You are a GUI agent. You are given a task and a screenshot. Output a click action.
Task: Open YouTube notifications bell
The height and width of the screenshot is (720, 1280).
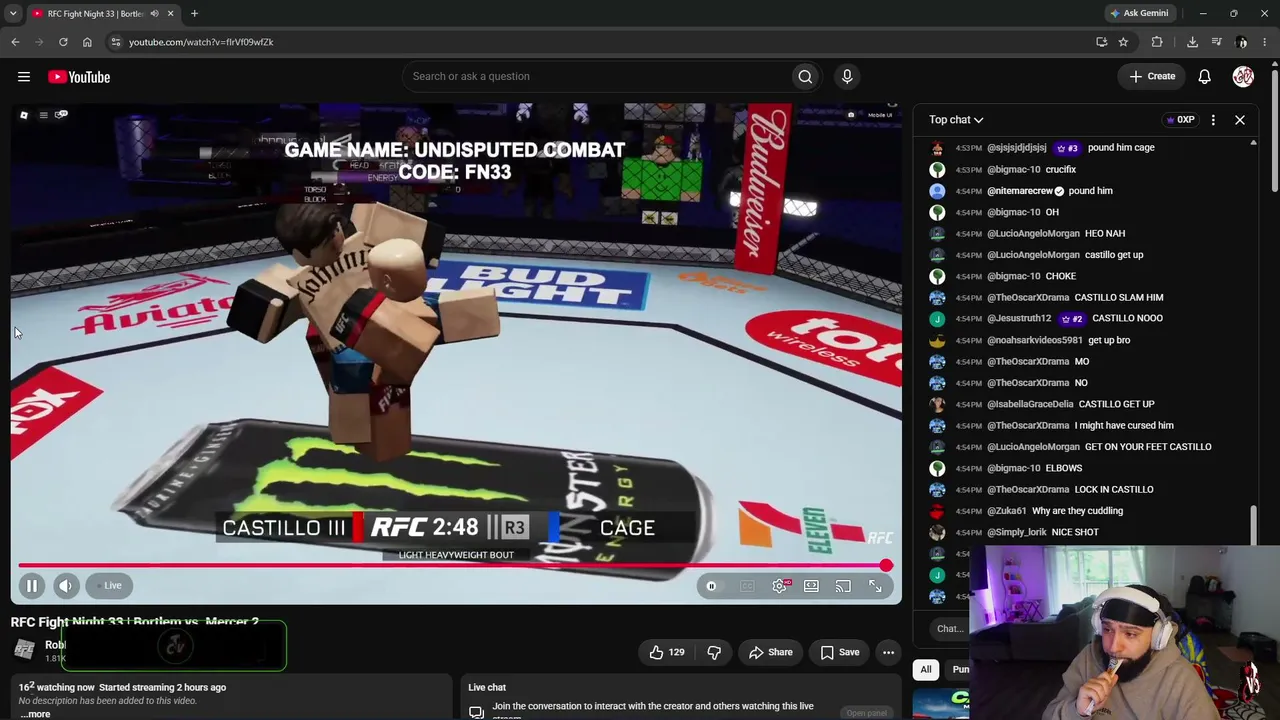coord(1205,77)
